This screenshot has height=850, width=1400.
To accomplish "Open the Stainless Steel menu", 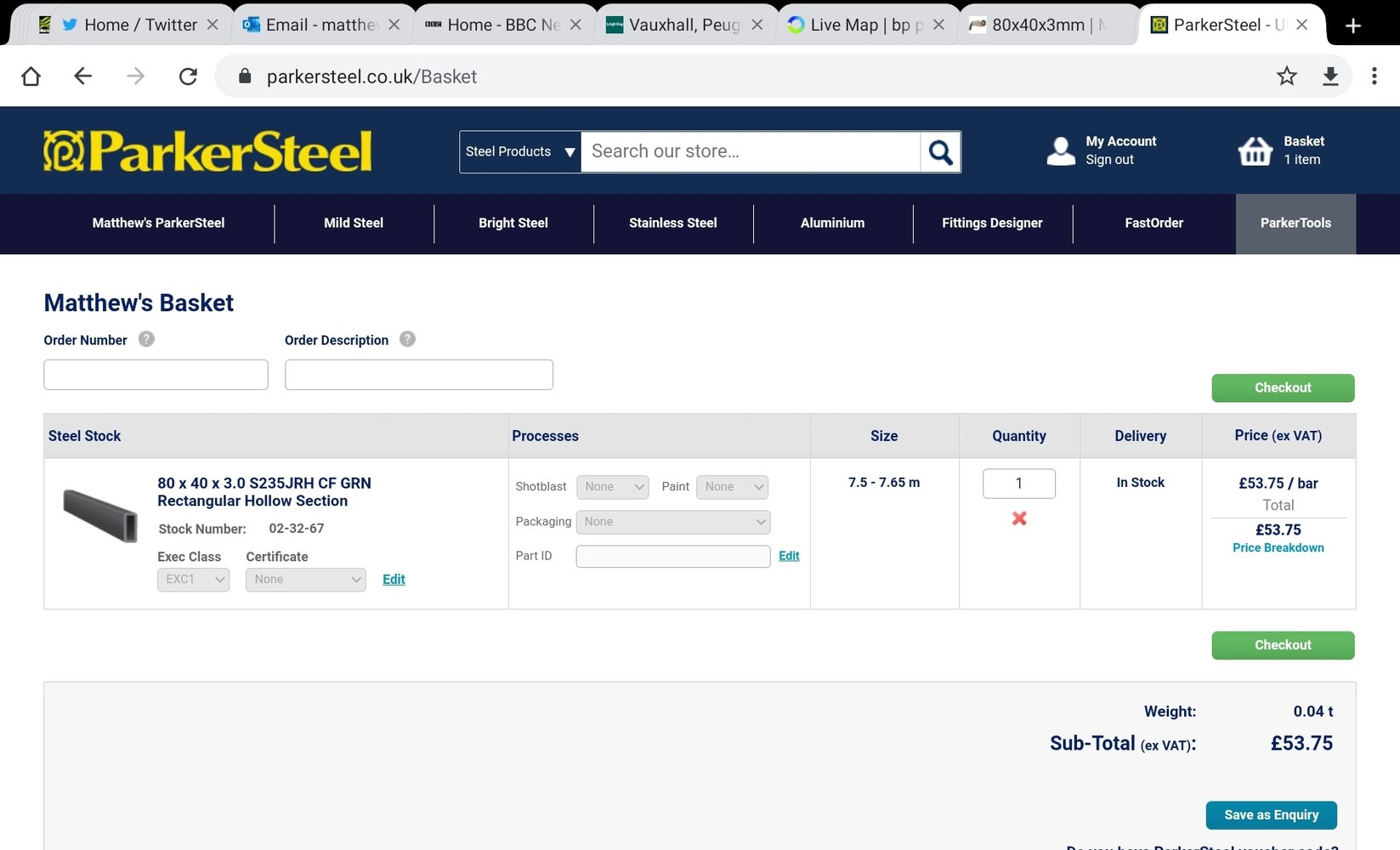I will [672, 223].
